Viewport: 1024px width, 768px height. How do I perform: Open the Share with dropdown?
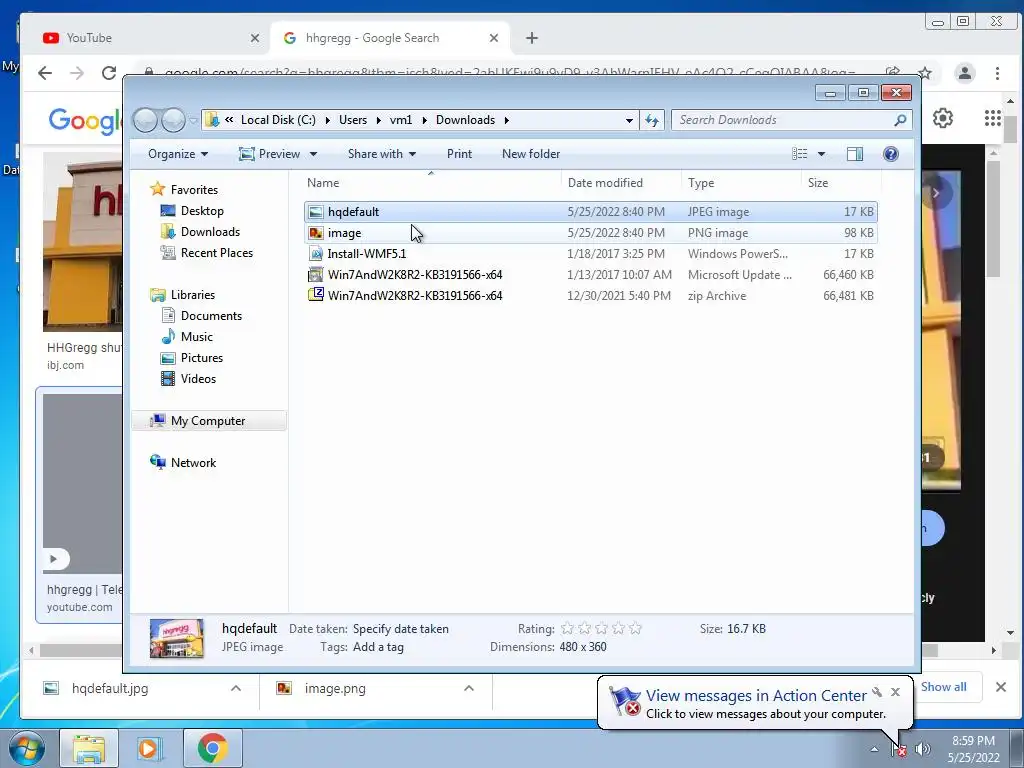pyautogui.click(x=381, y=154)
